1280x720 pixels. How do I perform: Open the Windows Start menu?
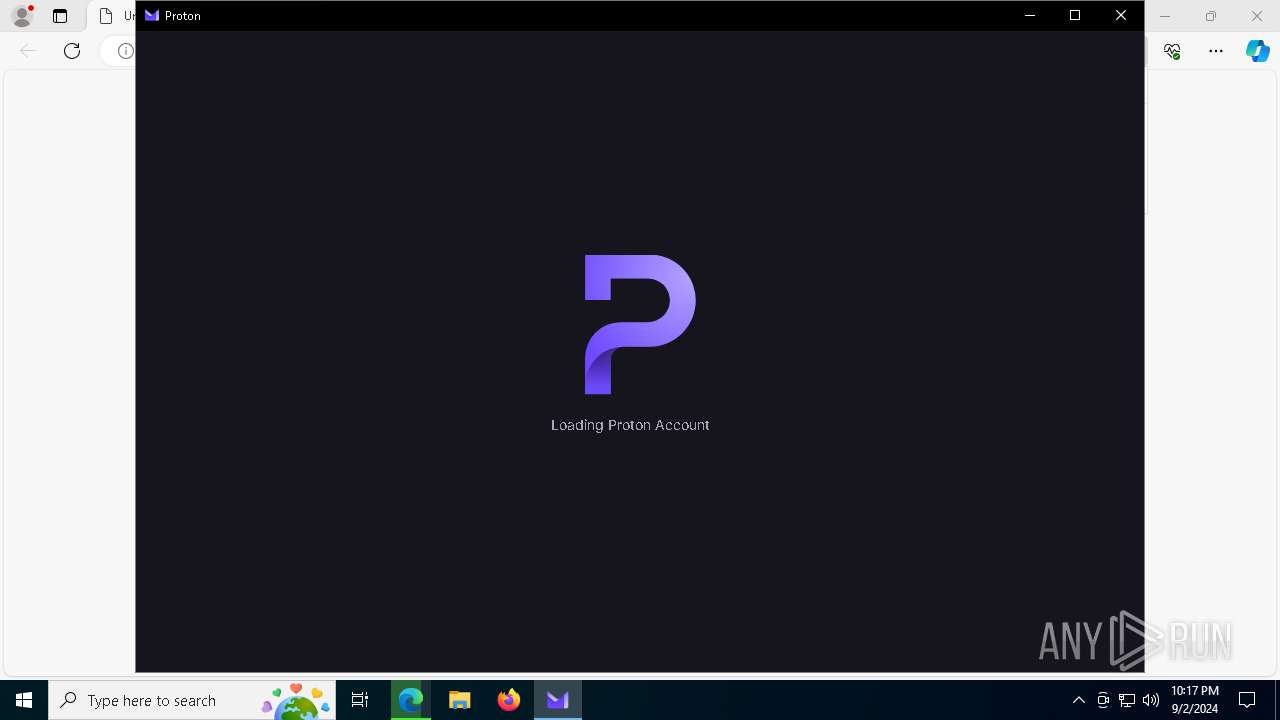pyautogui.click(x=24, y=700)
